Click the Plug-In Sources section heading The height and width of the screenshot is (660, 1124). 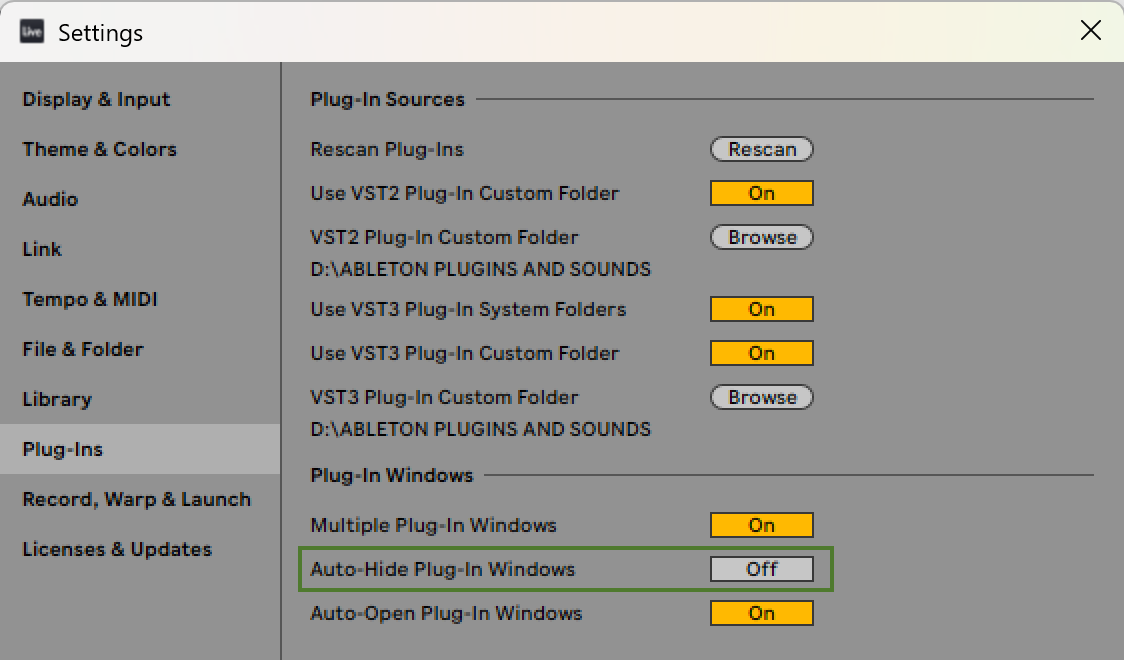pos(387,100)
